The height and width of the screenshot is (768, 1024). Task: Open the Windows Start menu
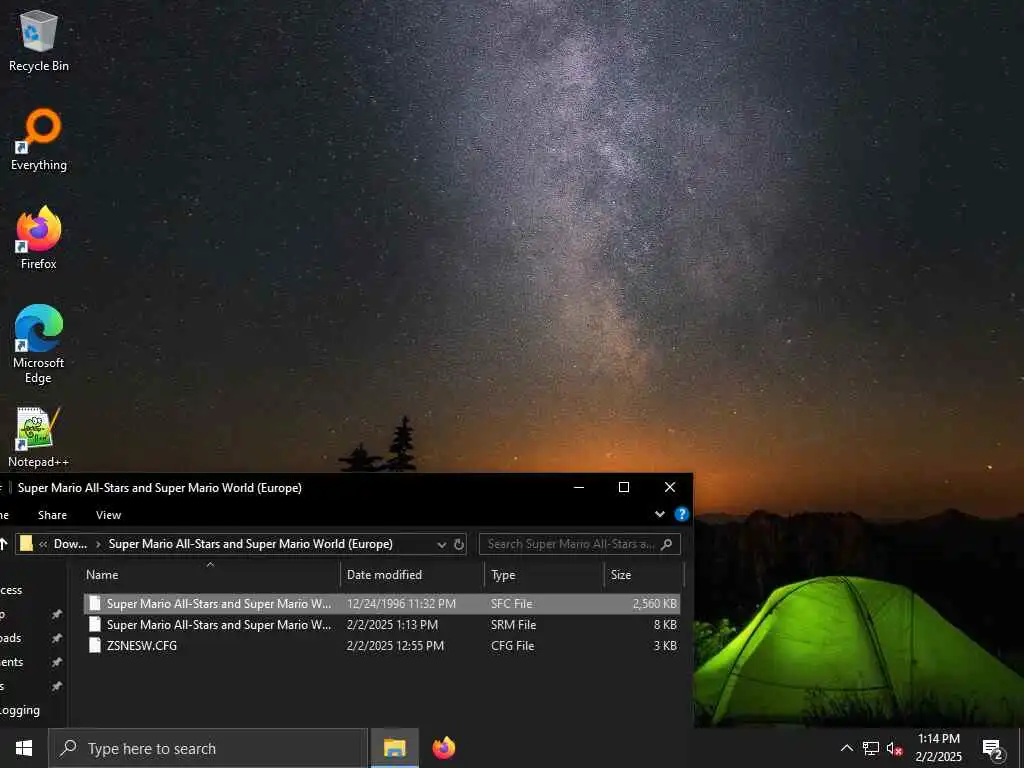[x=24, y=748]
